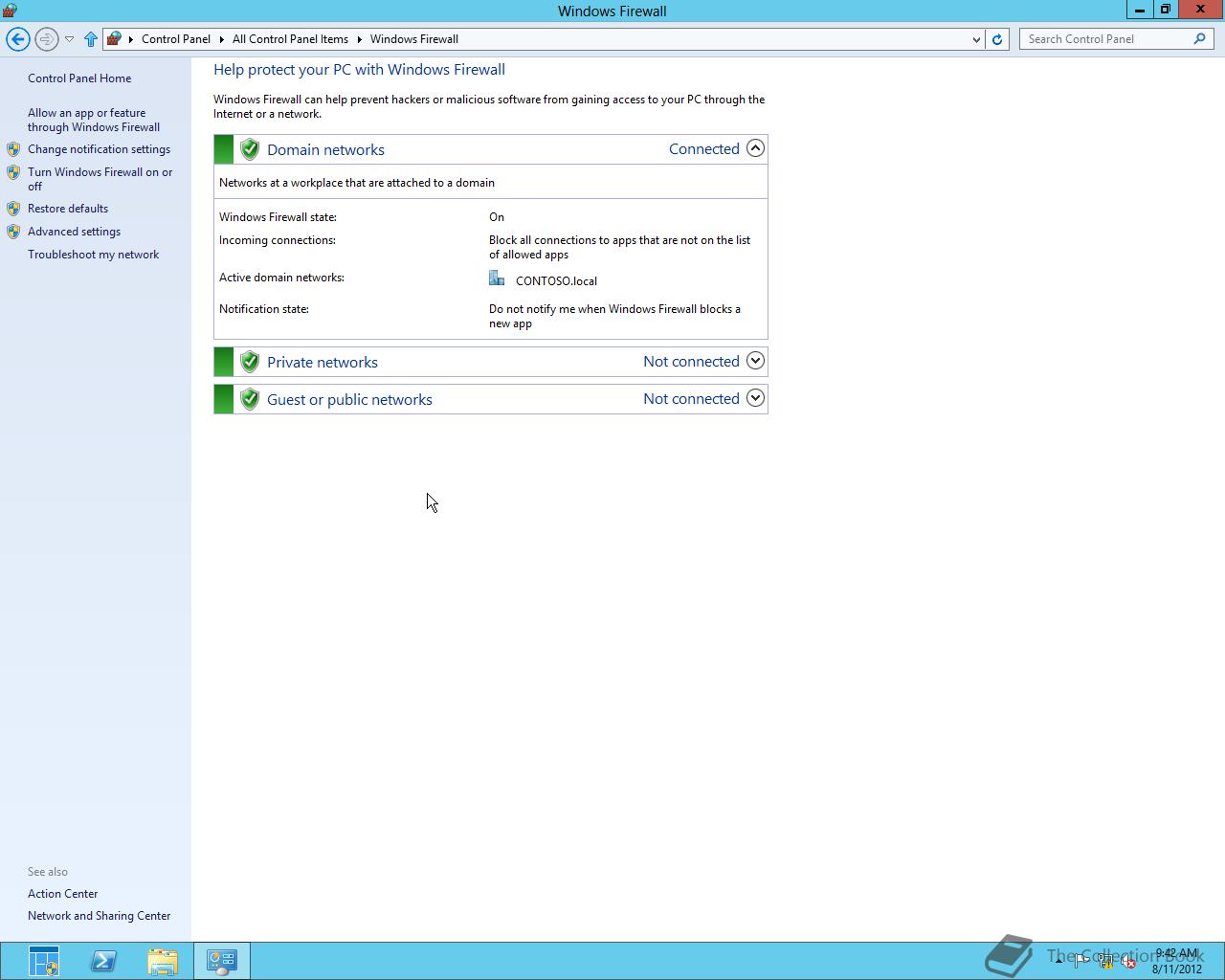
Task: Click Private networks green shield icon
Action: click(x=250, y=362)
